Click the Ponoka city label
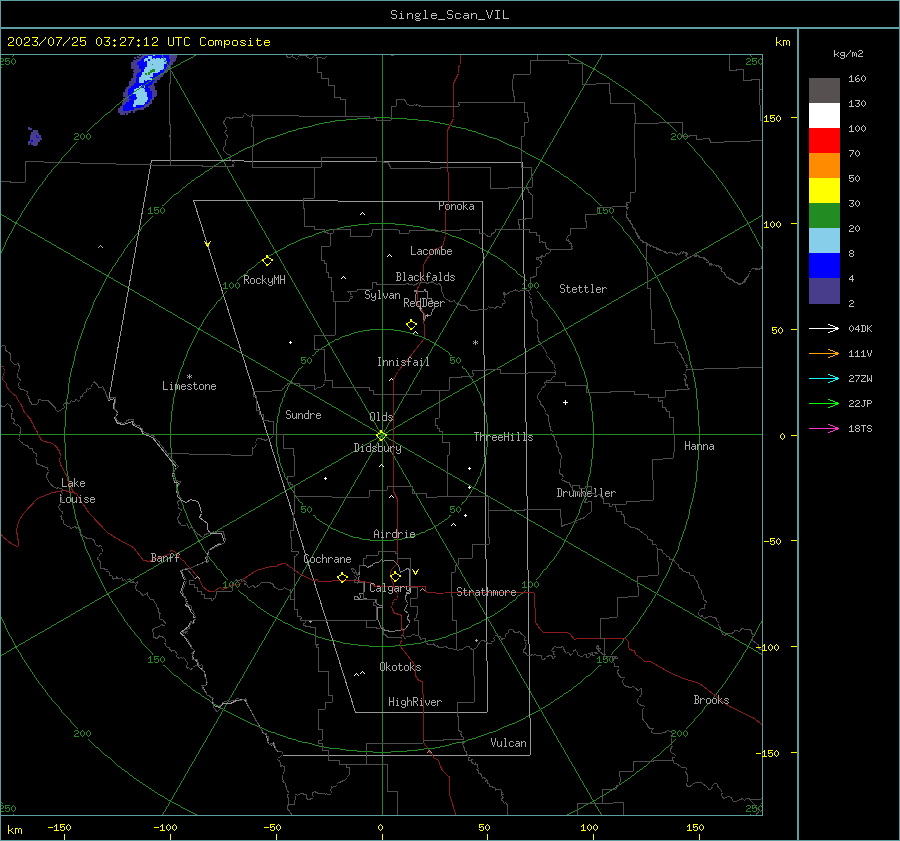 [x=456, y=206]
